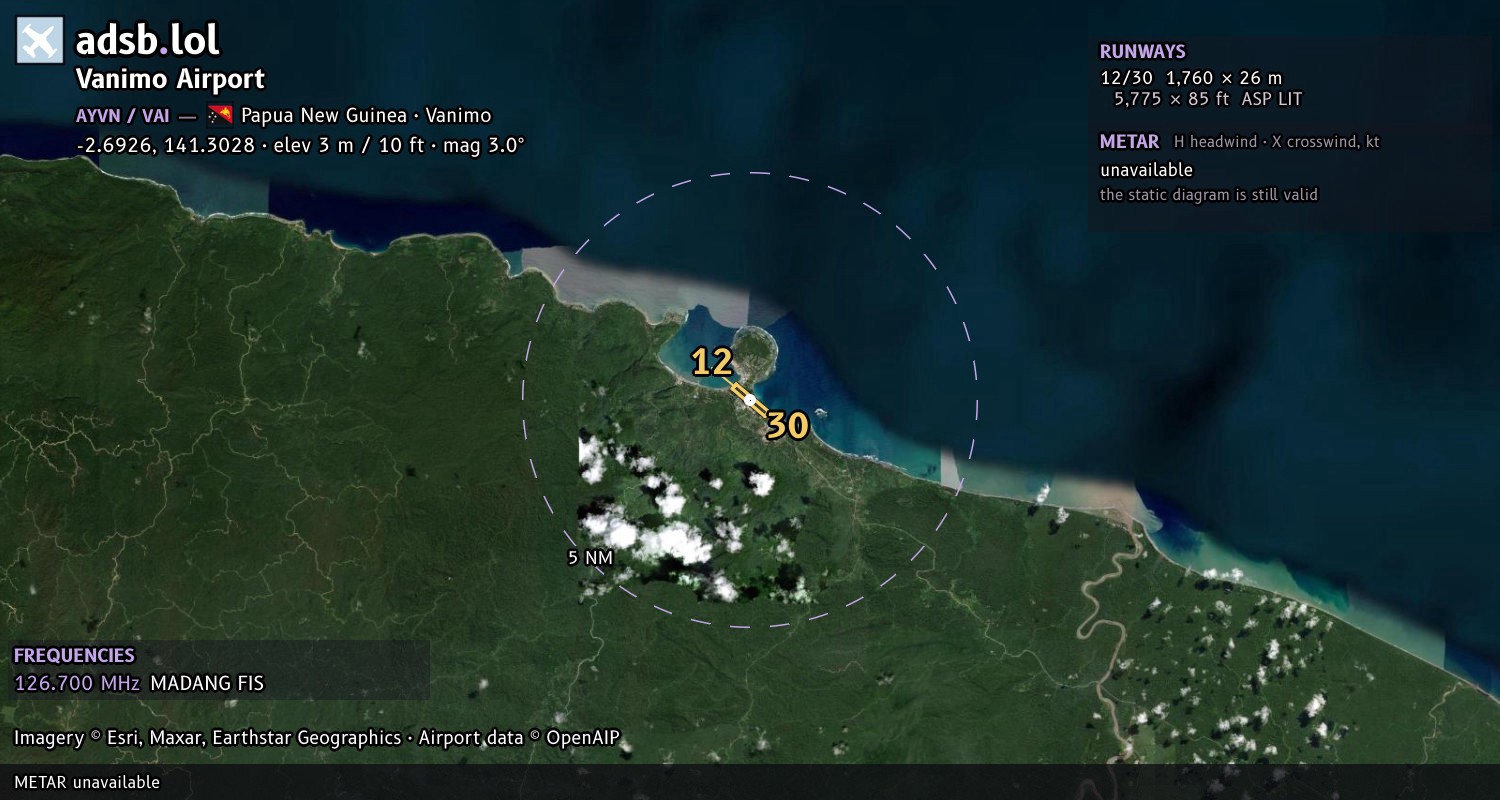Screen dimensions: 1500x800
Task: Click the METAR panel heading
Action: pyautogui.click(x=1129, y=142)
